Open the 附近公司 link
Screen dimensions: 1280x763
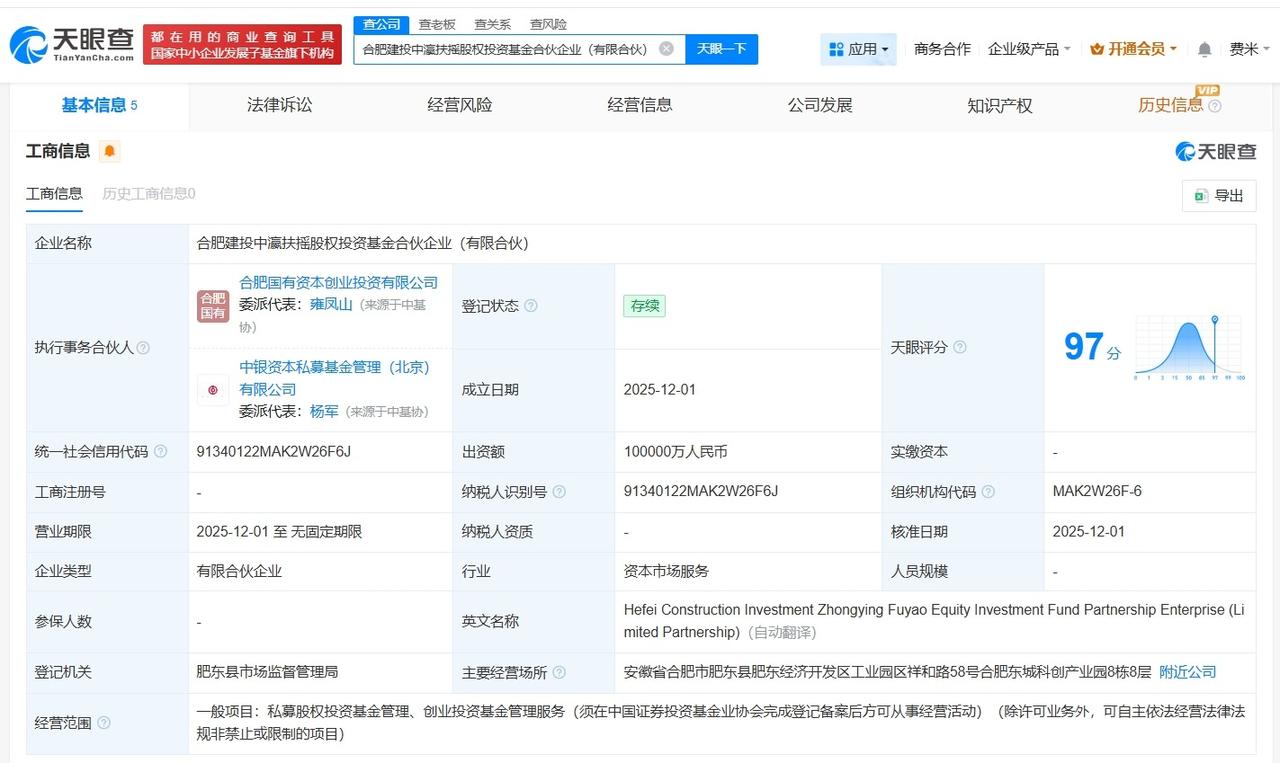(1186, 672)
